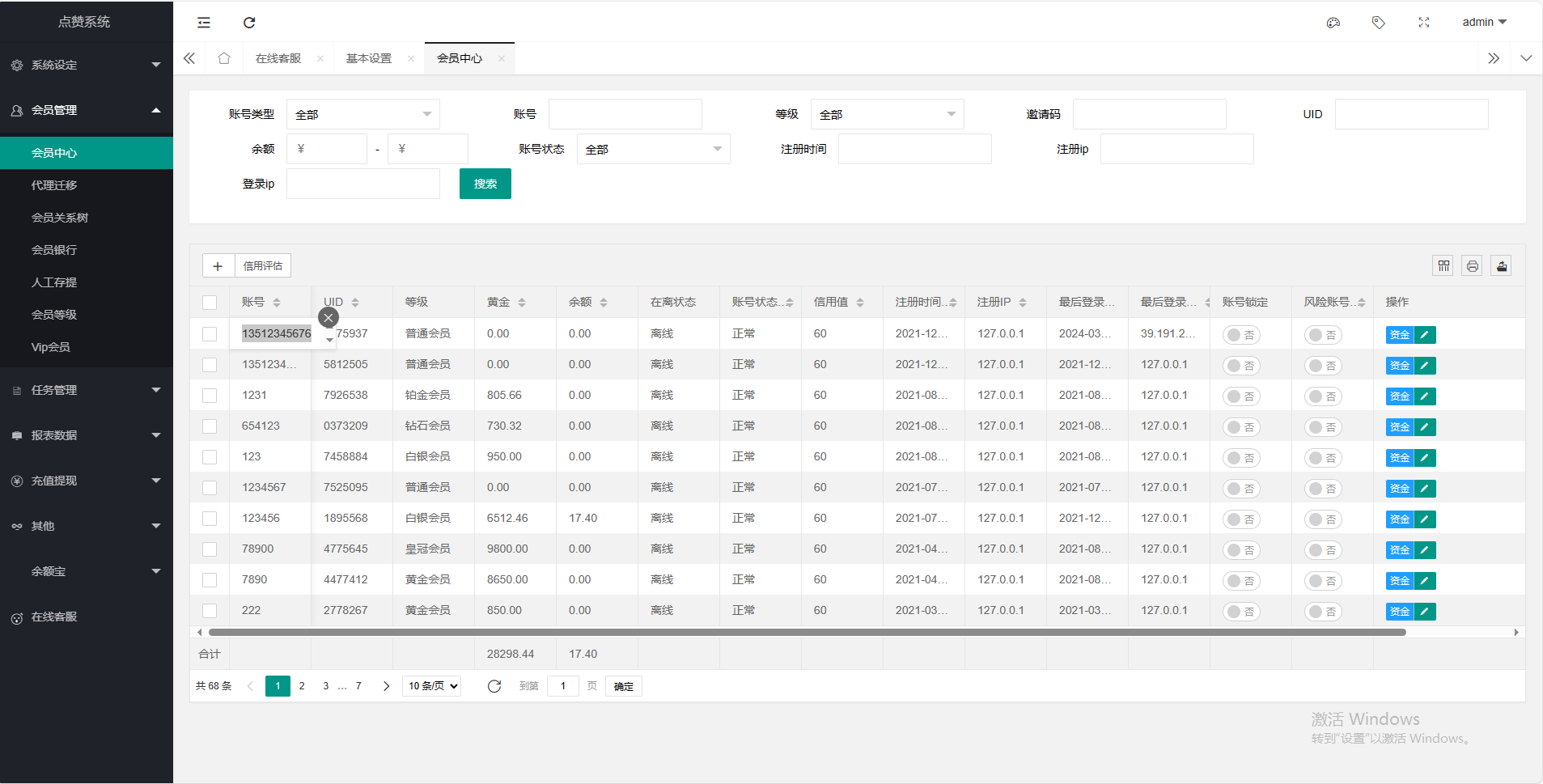Open the 账号状态 dropdown
Screen dimensions: 1543x784
pyautogui.click(x=653, y=150)
